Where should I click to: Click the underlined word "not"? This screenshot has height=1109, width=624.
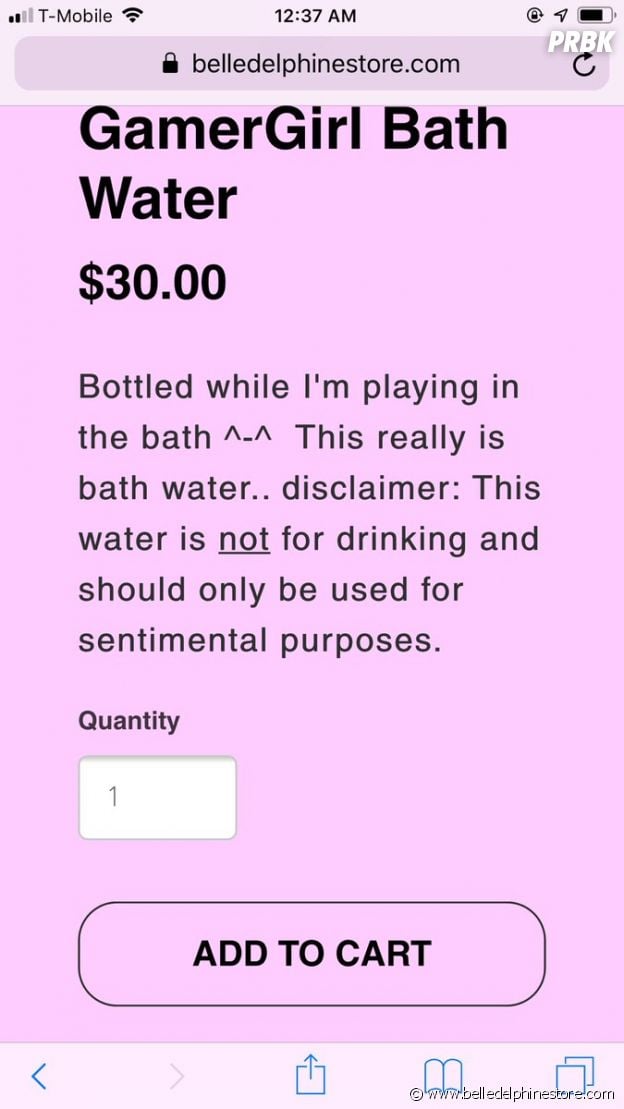click(244, 539)
